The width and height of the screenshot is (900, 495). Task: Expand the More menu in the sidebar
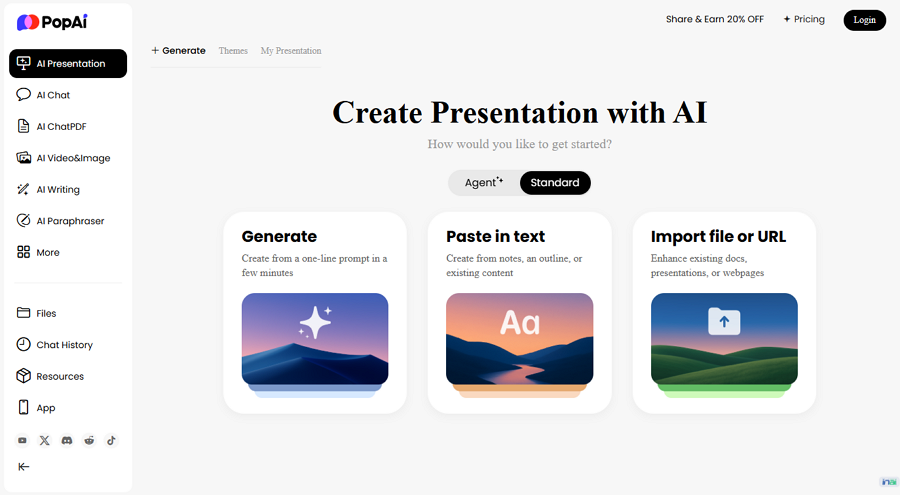pyautogui.click(x=48, y=252)
